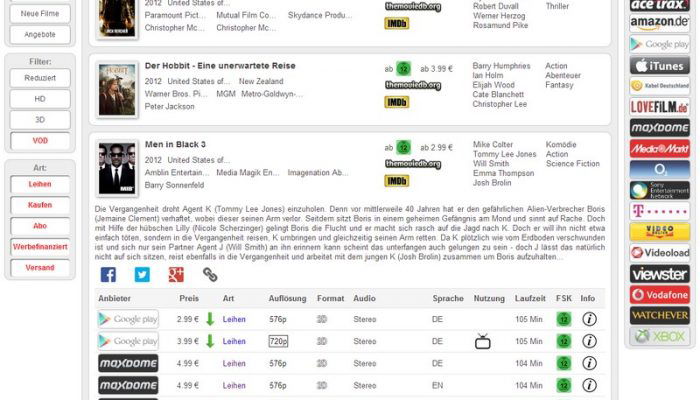
Task: Select maxdome provider in right sidebar
Action: (x=660, y=128)
